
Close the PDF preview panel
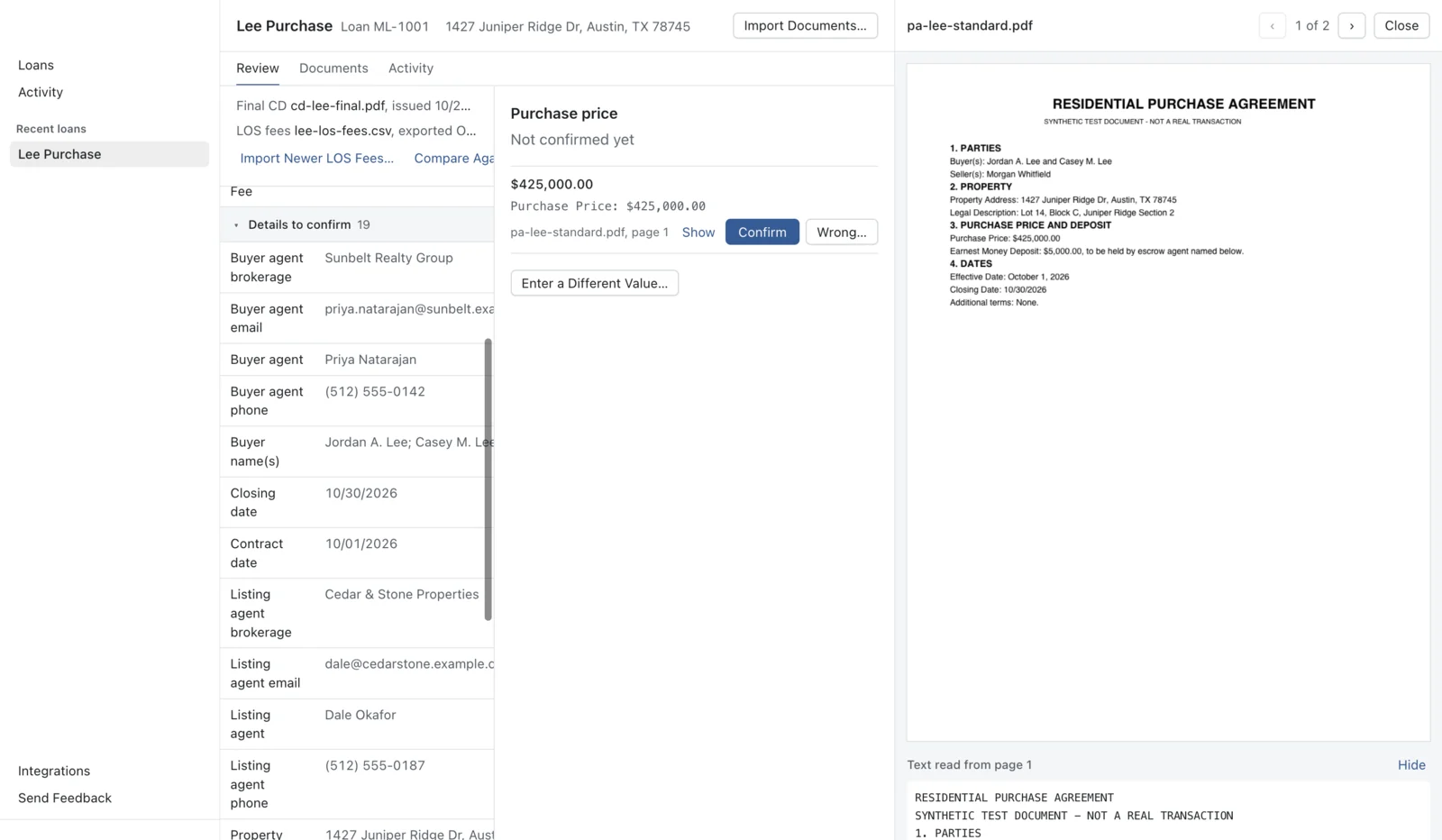coord(1401,26)
